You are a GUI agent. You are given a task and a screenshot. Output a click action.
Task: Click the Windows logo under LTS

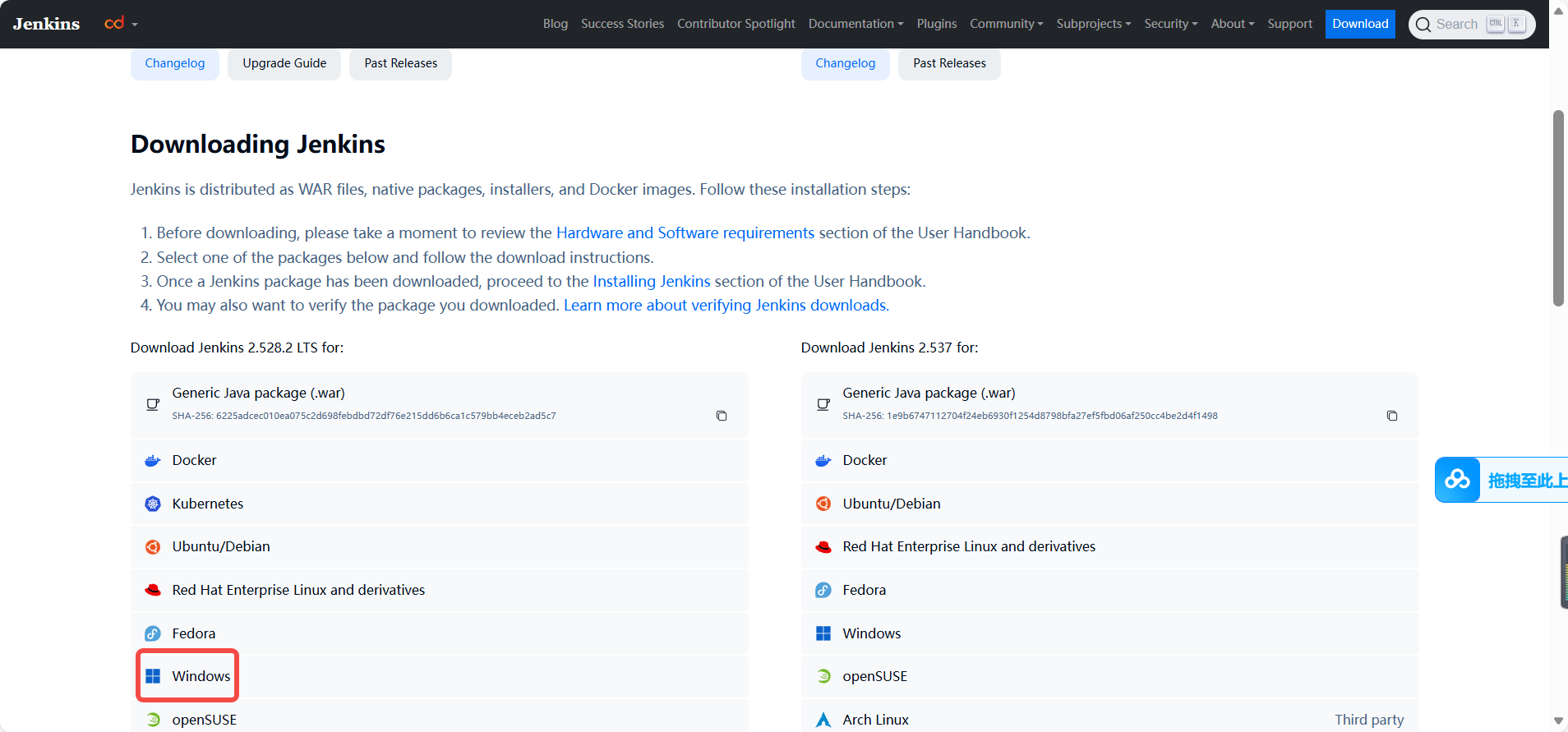[153, 676]
